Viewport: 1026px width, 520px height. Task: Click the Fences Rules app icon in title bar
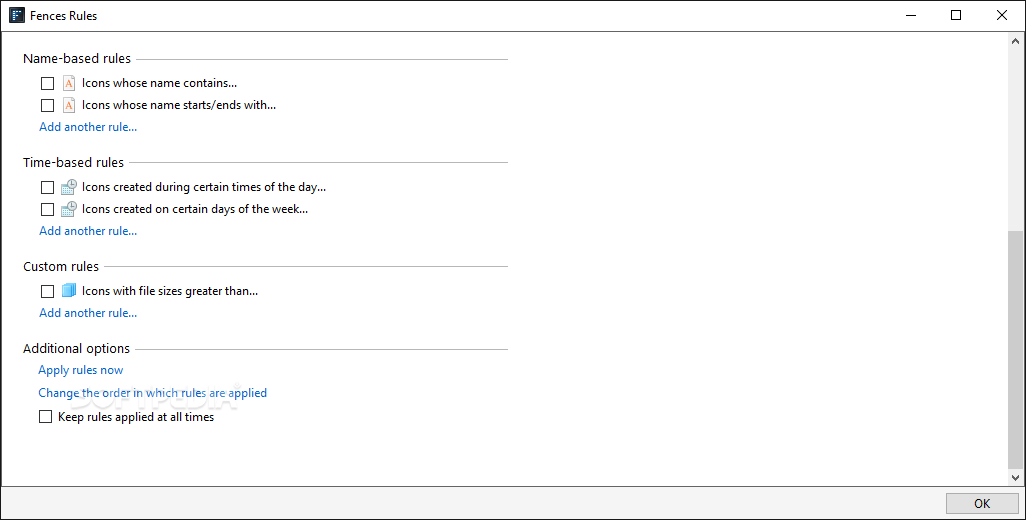tap(17, 15)
